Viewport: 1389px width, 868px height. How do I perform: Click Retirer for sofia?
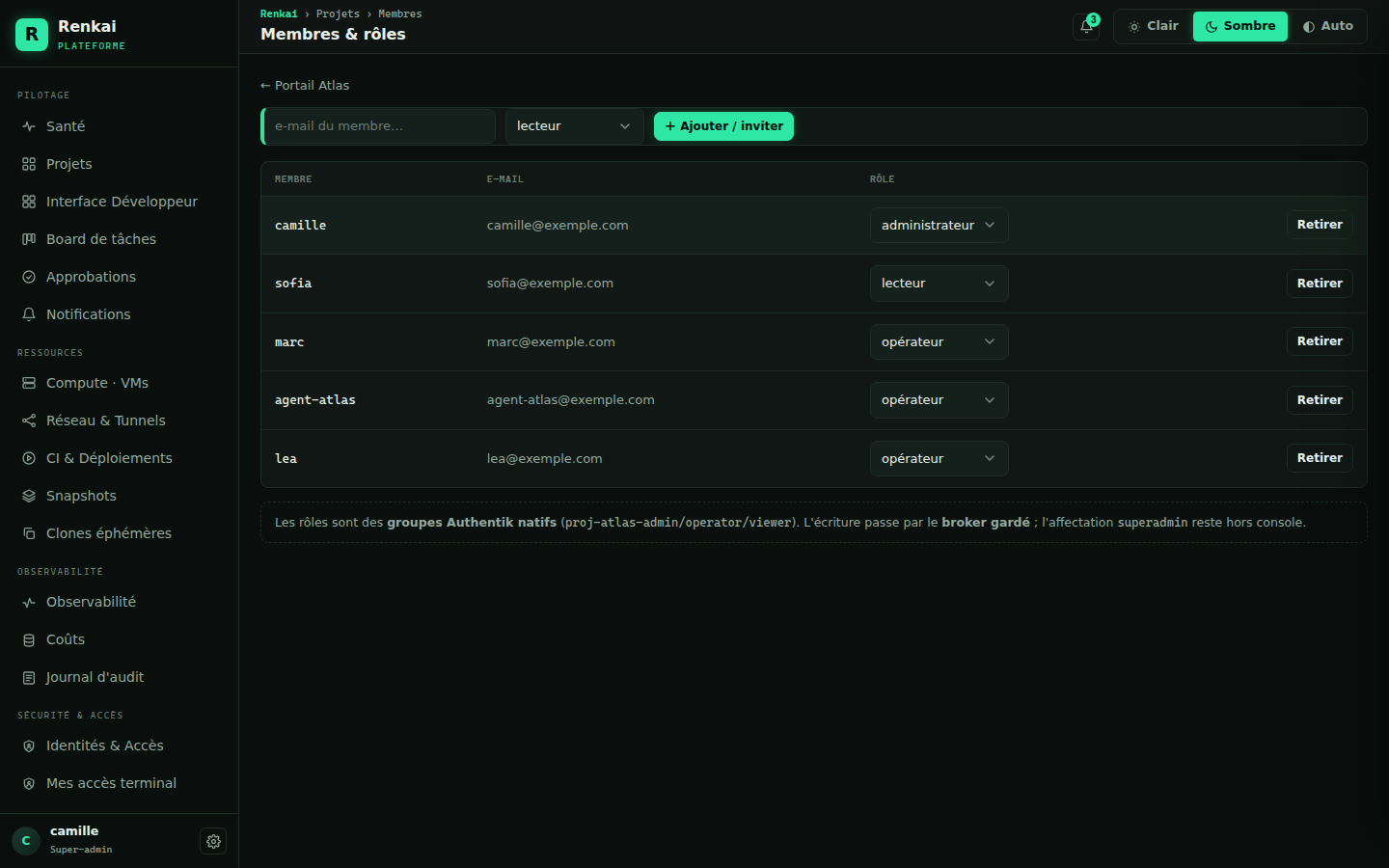1320,284
